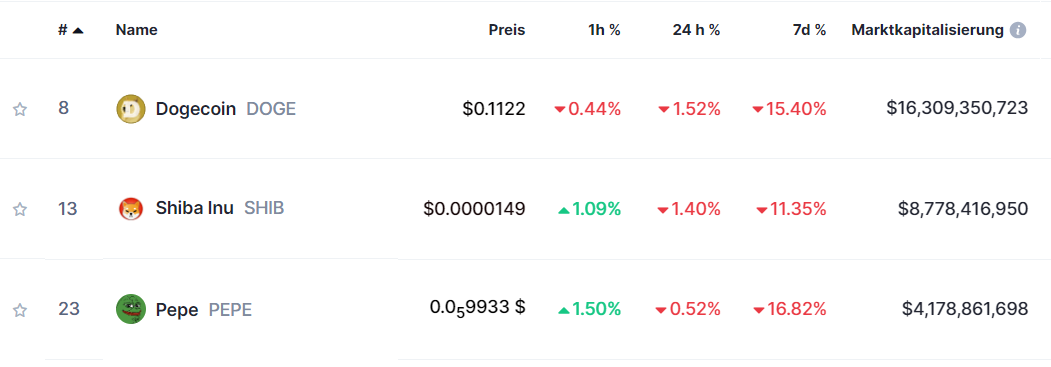Toggle the Pepe watchlist star

(20, 310)
